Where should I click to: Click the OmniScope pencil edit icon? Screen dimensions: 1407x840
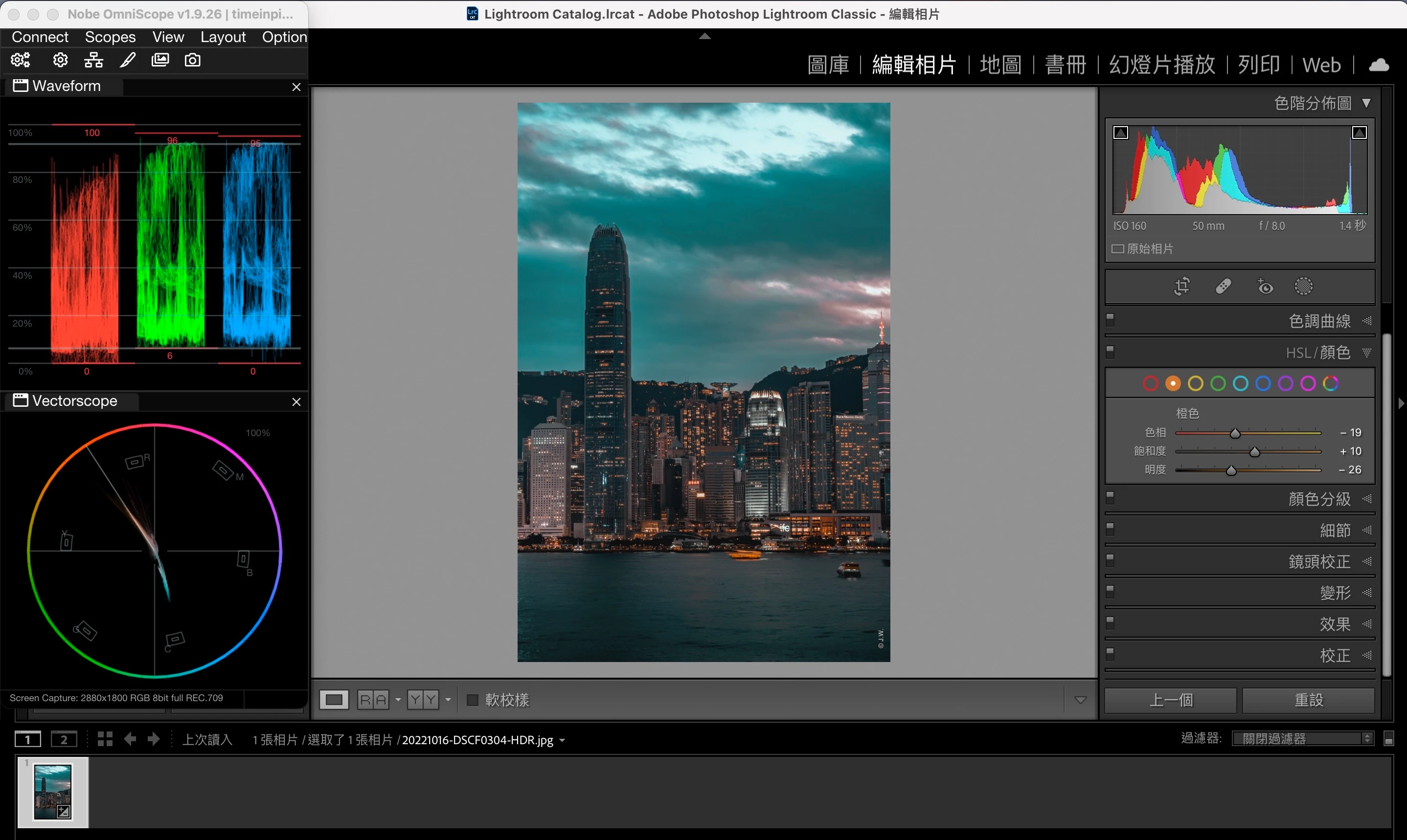tap(128, 60)
